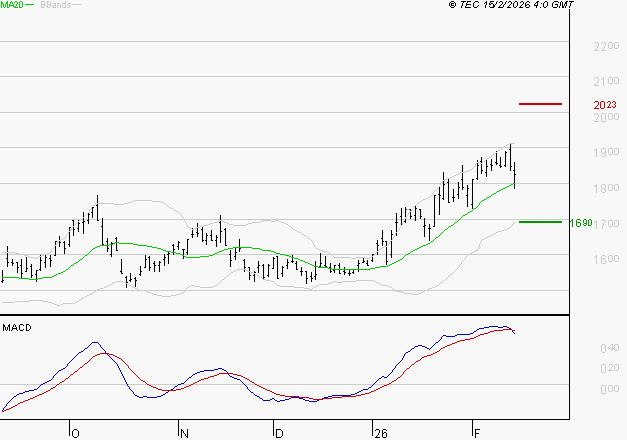Click the MACD 000 scale label
Image resolution: width=627 pixels, height=440 pixels.
[610, 389]
